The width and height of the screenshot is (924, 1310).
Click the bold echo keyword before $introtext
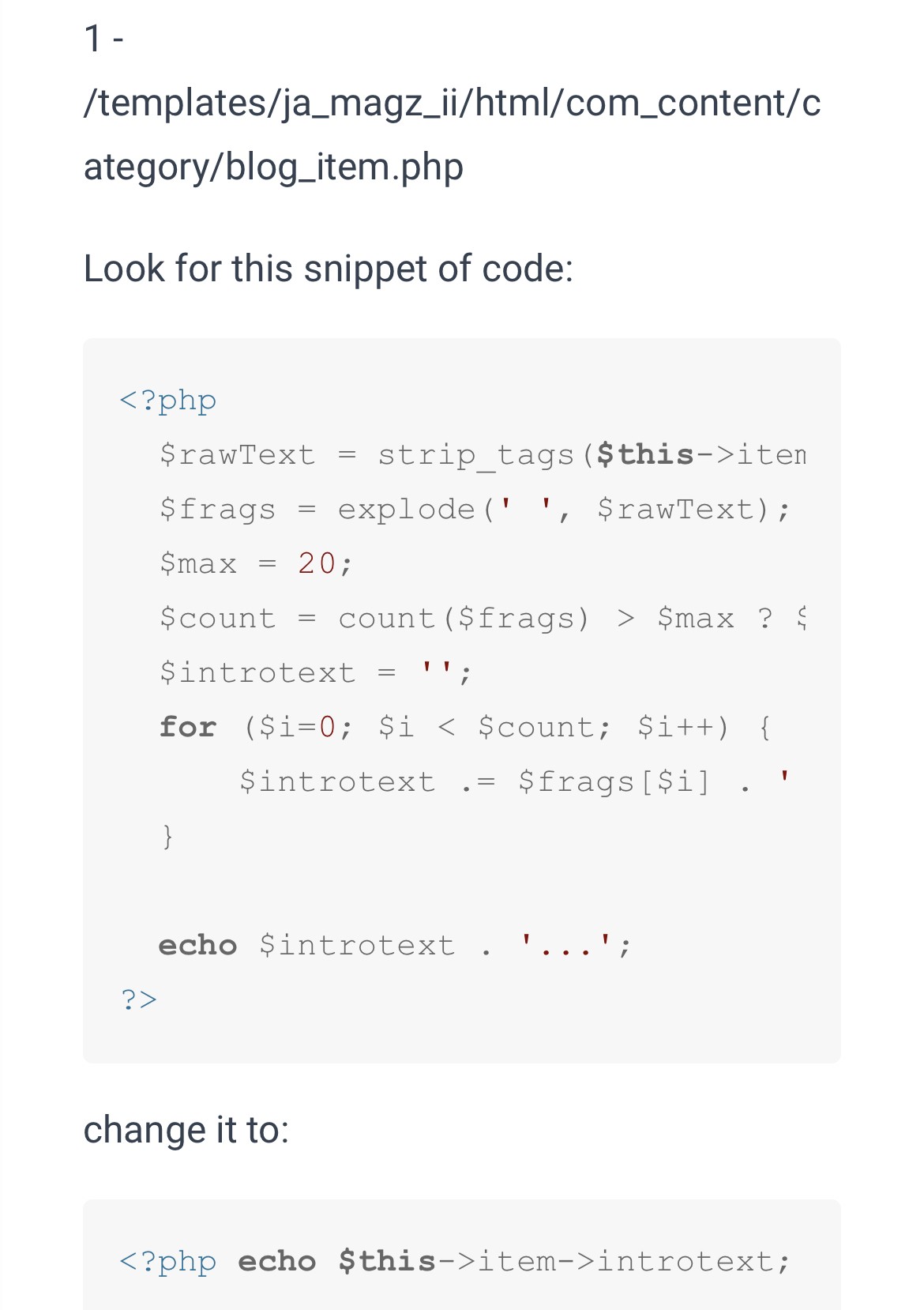click(x=197, y=946)
